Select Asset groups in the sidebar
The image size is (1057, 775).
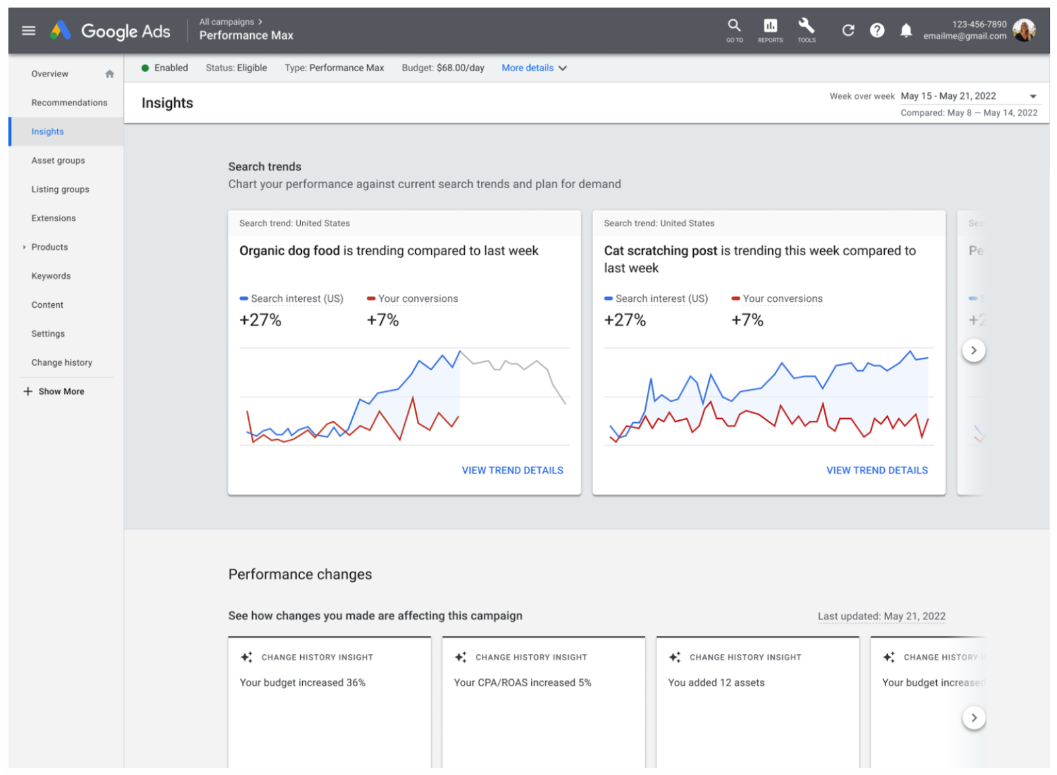[58, 161]
